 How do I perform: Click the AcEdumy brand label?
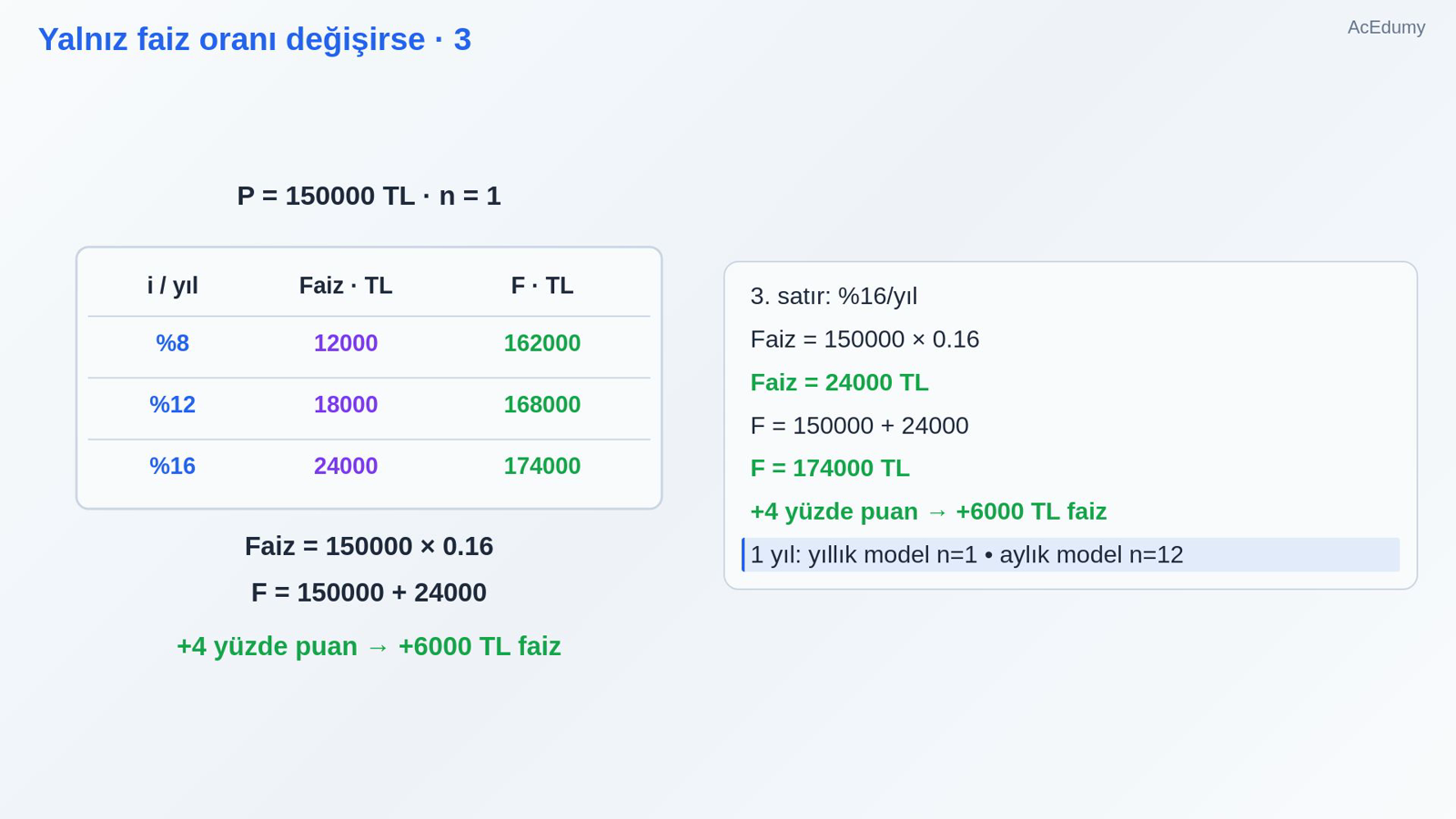click(1386, 27)
